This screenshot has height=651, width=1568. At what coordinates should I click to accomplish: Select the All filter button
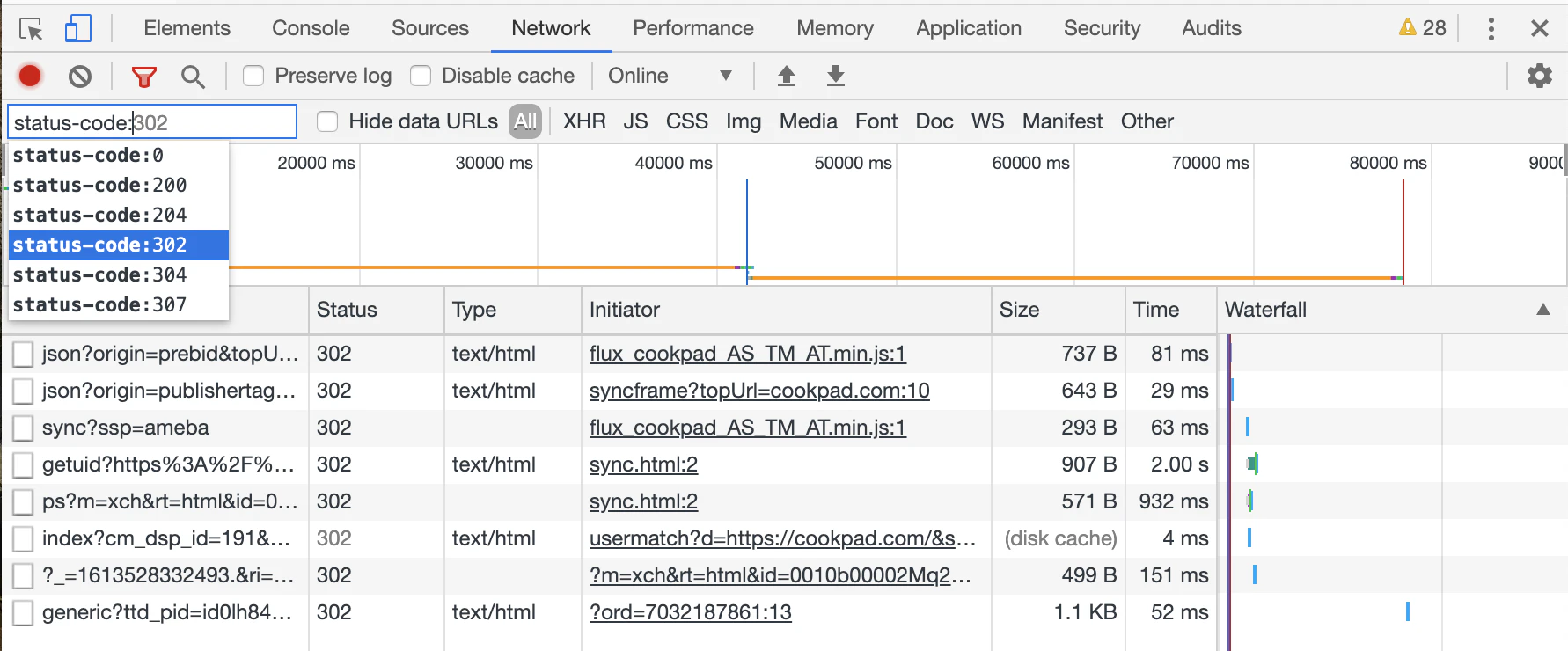pyautogui.click(x=525, y=121)
